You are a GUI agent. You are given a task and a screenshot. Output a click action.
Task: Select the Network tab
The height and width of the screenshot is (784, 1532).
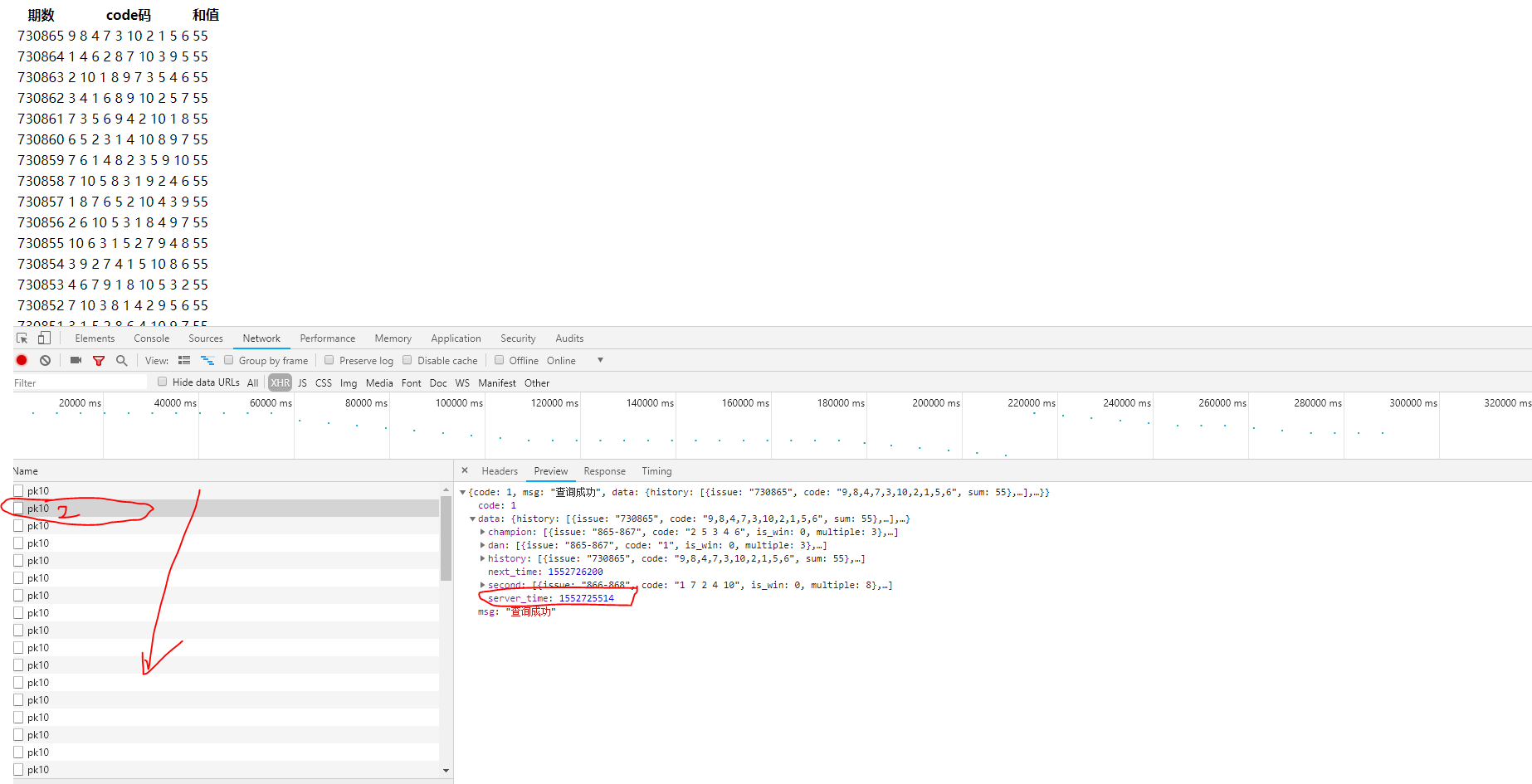(x=261, y=338)
